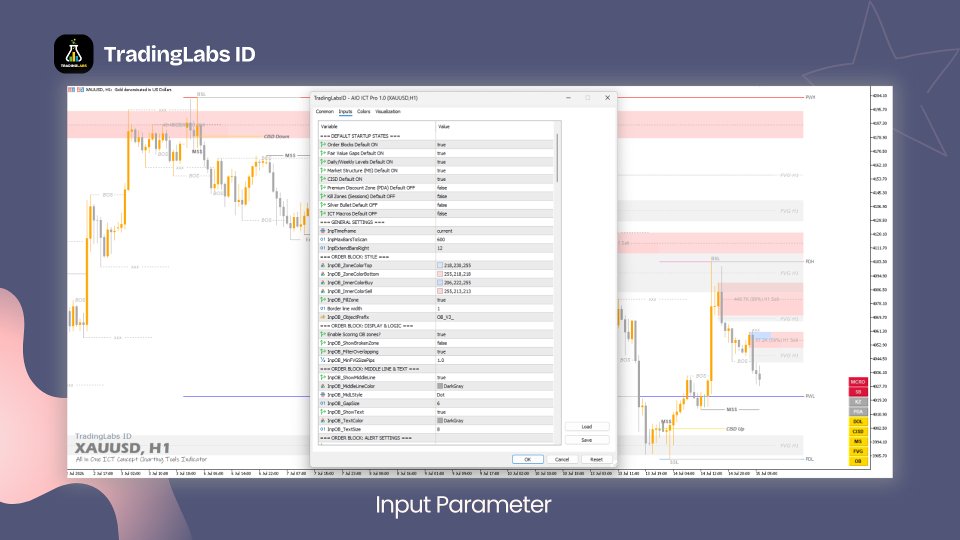Click the Reset button

pyautogui.click(x=596, y=459)
